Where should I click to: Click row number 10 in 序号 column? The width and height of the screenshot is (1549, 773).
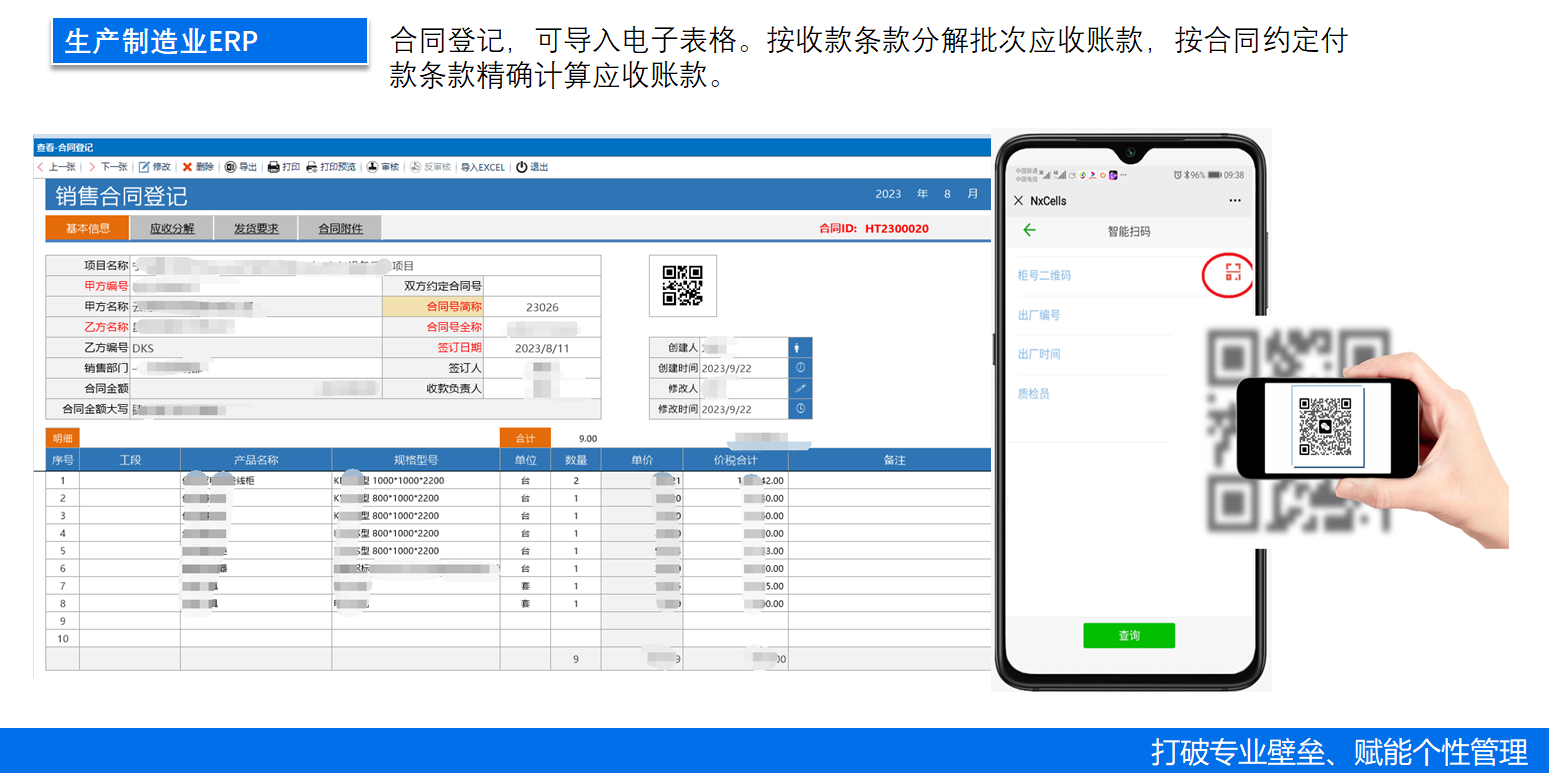coord(63,638)
